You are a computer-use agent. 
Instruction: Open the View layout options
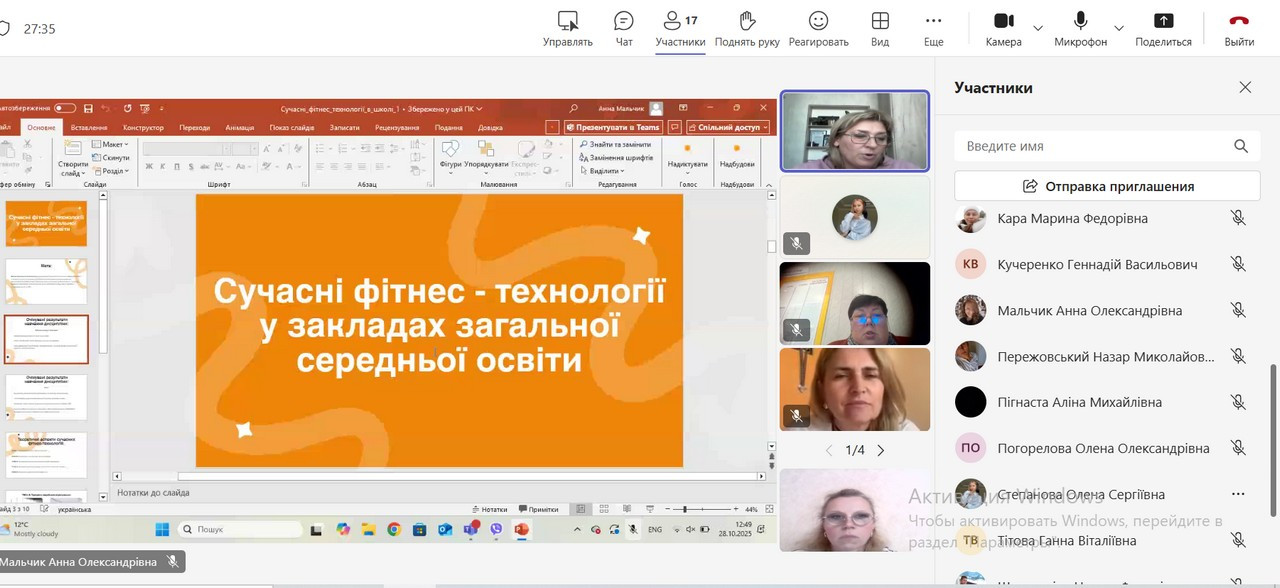tap(880, 22)
